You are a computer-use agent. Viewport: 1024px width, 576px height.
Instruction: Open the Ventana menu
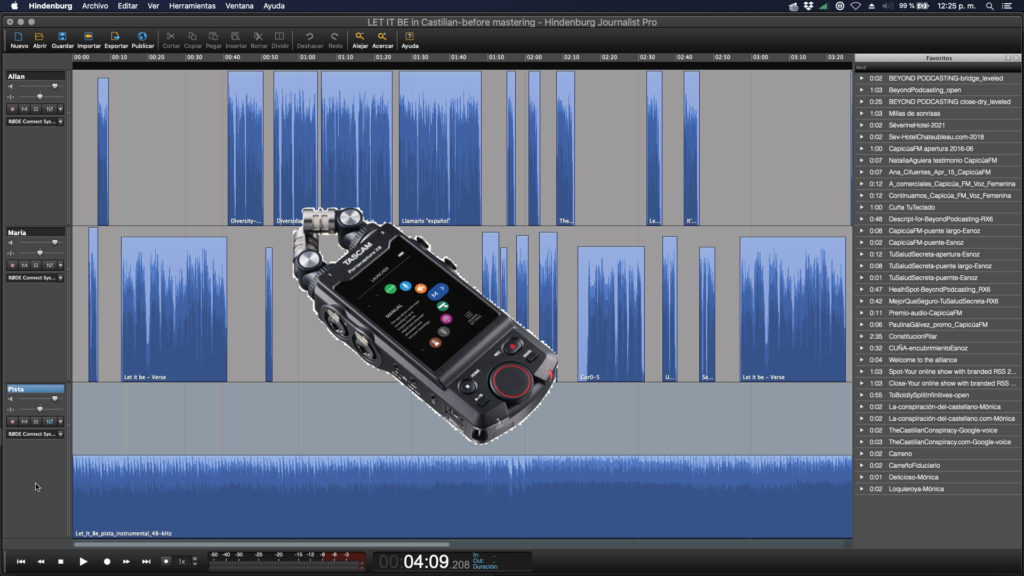tap(239, 6)
